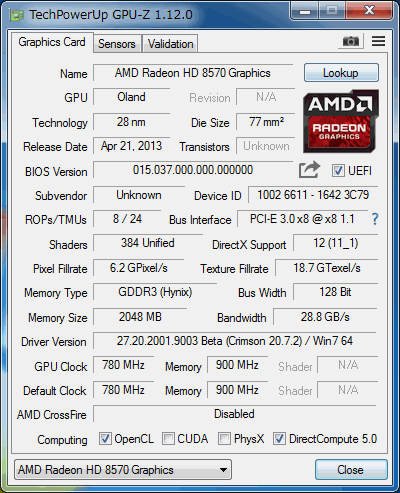This screenshot has width=400, height=493.
Task: Click the Device ID value field
Action: pos(313,195)
